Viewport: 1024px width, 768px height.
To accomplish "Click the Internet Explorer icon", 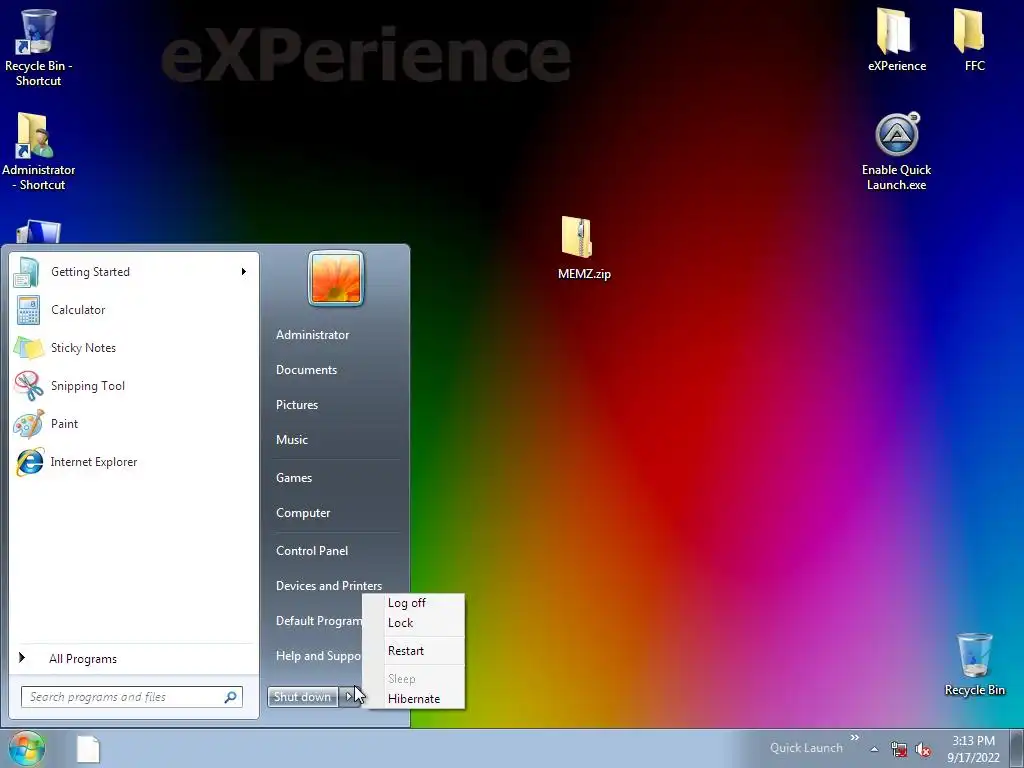I will (x=29, y=462).
